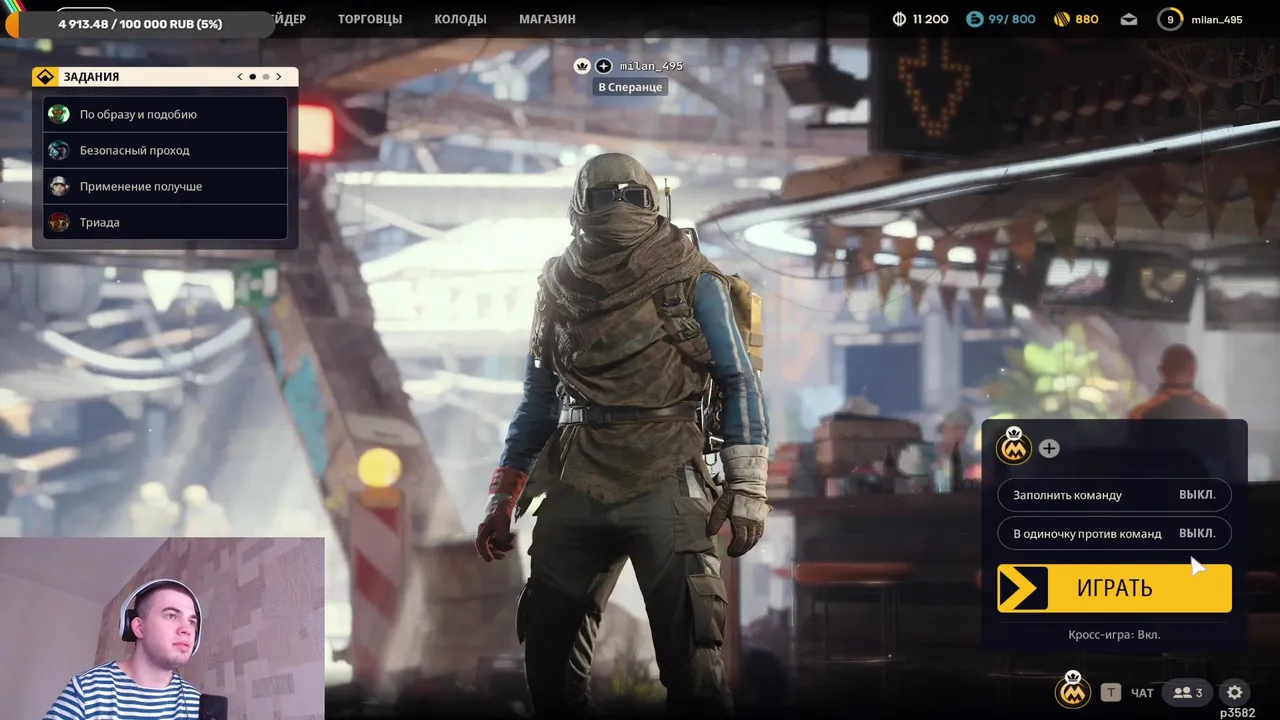Toggle В одиночку против команд option

(x=1114, y=533)
